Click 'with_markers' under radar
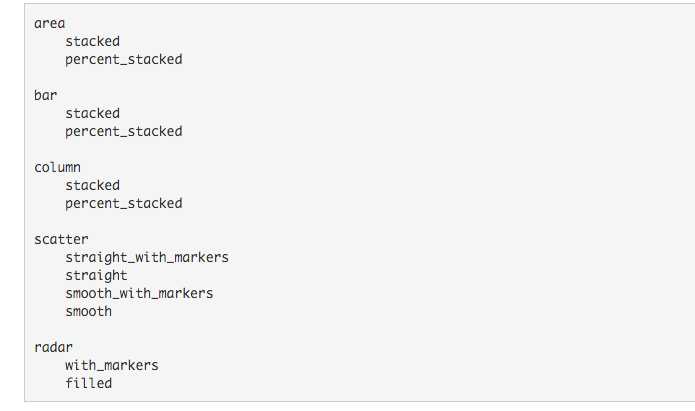 112,365
